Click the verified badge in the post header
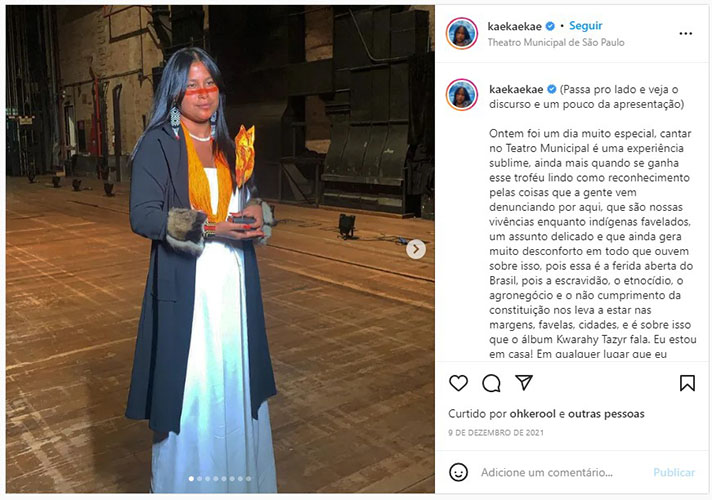 pos(550,26)
